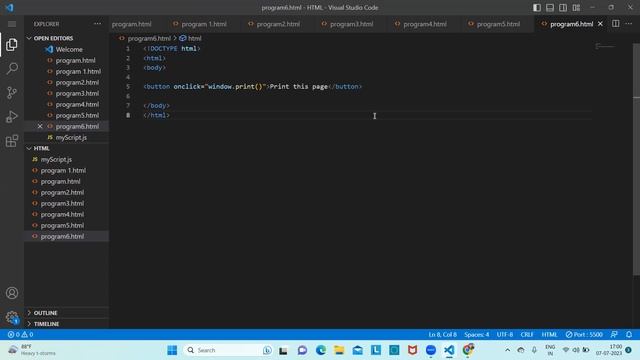Show hidden system tray icons chevron
The image size is (640, 360).
pos(507,350)
